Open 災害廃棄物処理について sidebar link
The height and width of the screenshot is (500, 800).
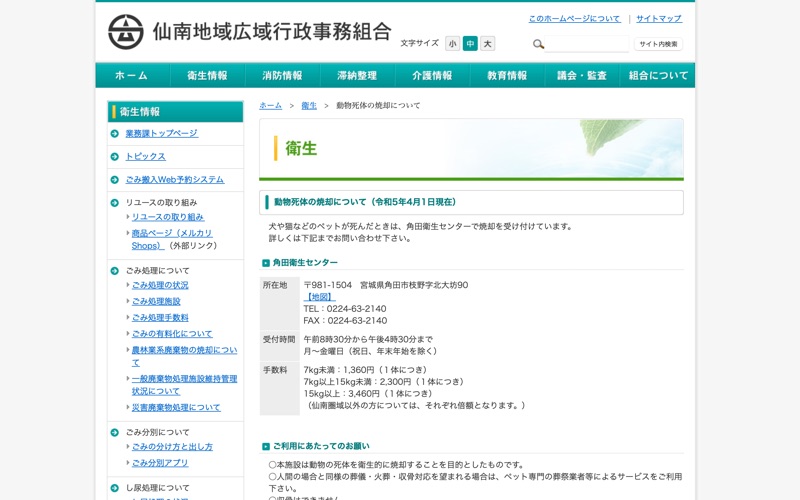coord(176,408)
